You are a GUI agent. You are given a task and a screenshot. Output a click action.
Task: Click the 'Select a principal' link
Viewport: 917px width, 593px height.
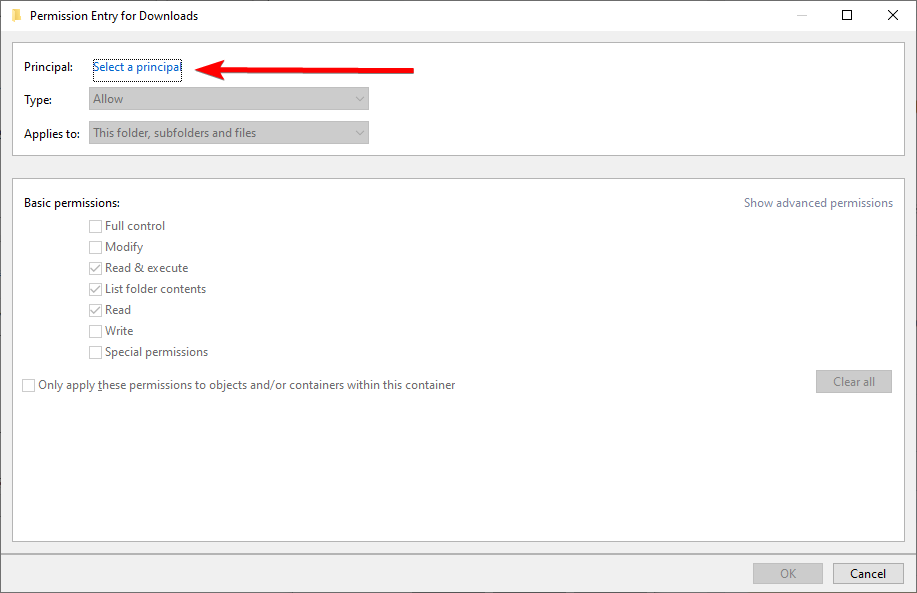pos(137,68)
